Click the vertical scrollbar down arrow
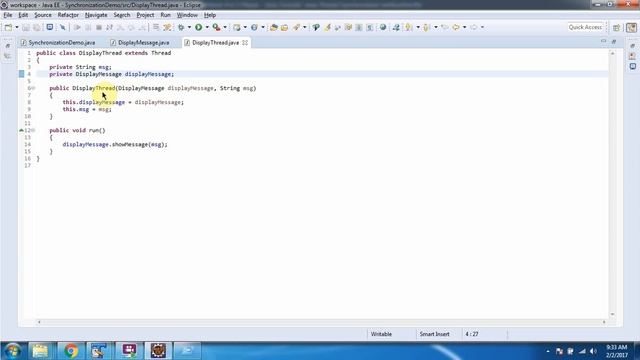This screenshot has width=640, height=360. tap(612, 314)
